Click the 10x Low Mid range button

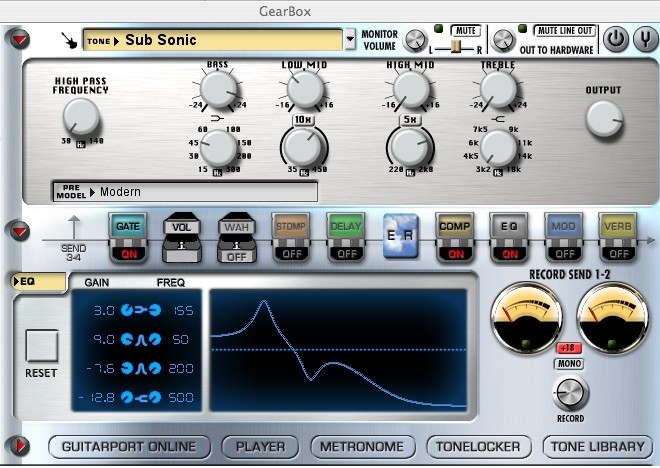pos(303,120)
